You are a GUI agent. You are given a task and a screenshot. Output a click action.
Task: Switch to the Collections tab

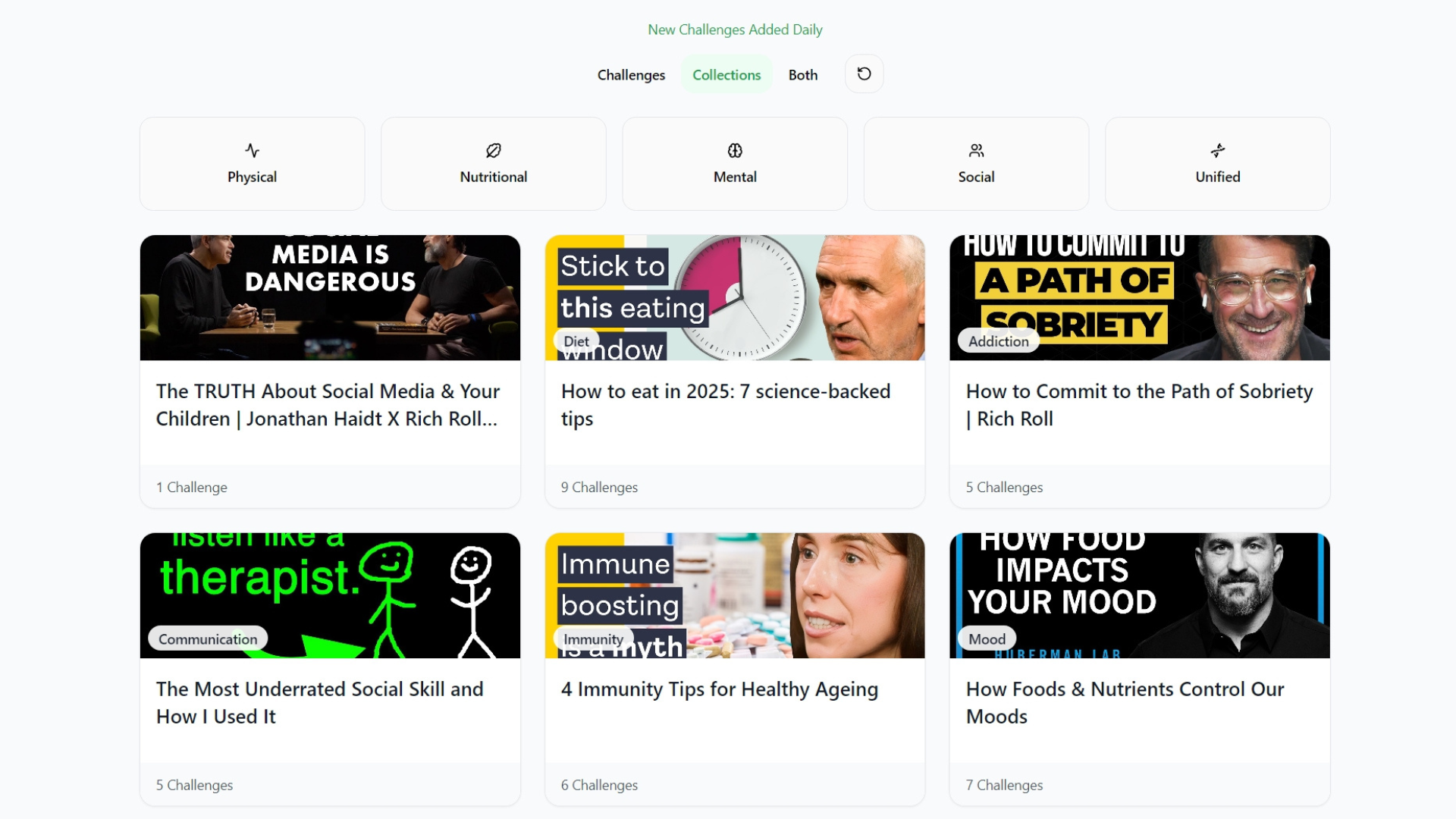click(726, 74)
